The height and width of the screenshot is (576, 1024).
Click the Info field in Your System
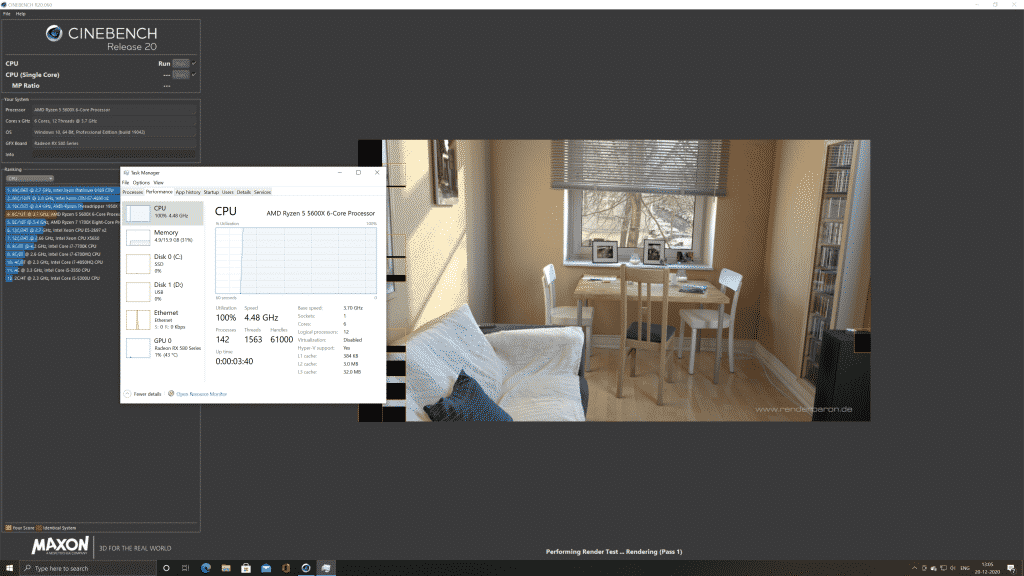coord(114,155)
